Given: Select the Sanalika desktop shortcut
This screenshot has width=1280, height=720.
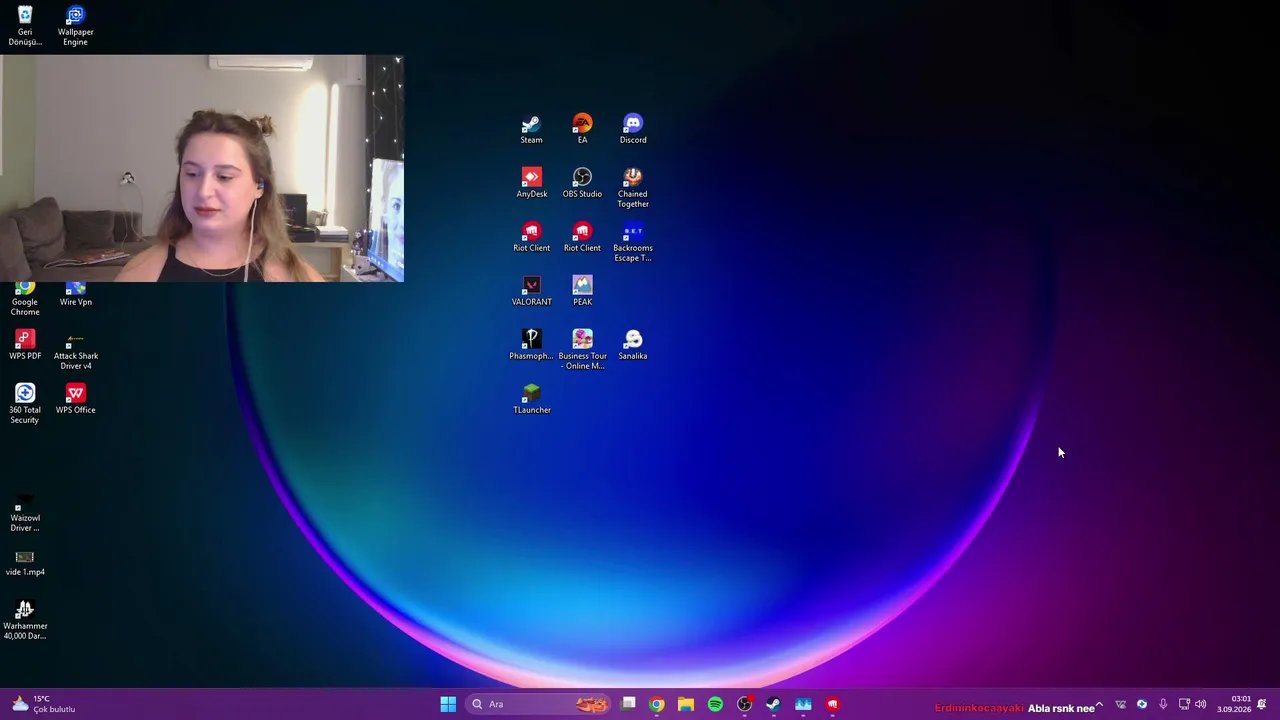Looking at the screenshot, I should (633, 346).
